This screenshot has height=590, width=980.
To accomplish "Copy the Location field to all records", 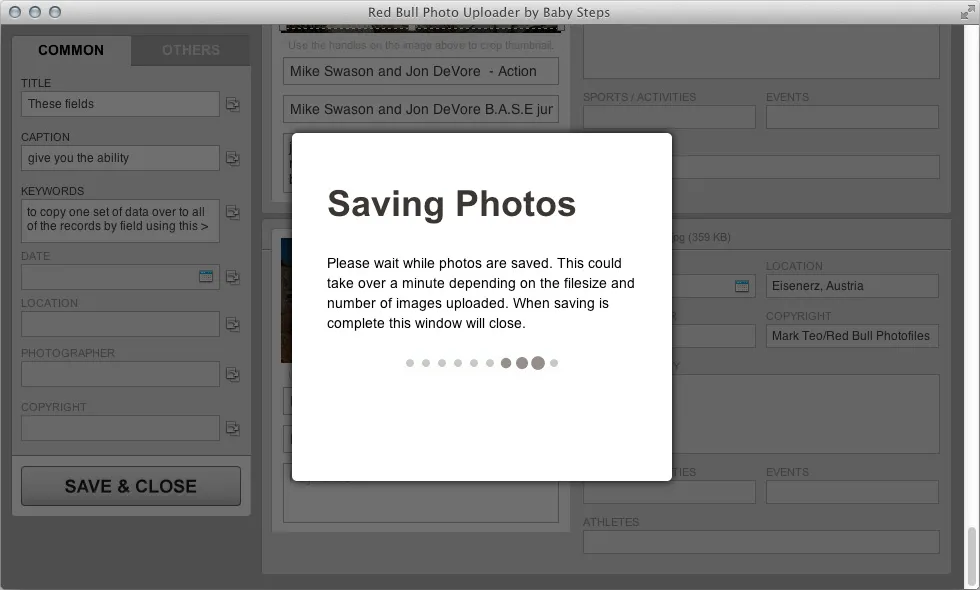I will click(x=232, y=324).
